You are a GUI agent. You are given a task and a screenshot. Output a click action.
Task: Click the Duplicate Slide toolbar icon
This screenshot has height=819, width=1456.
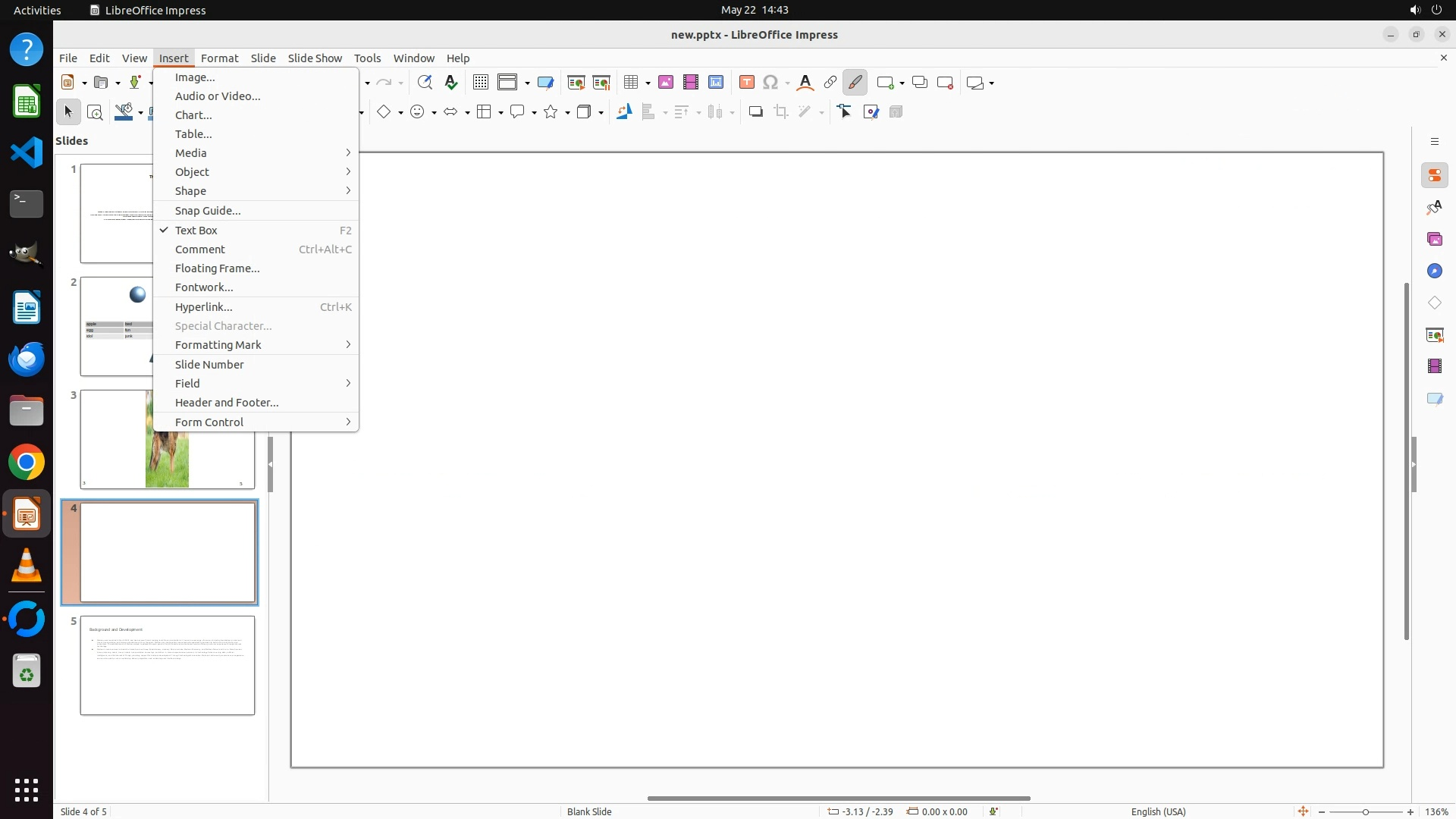click(x=920, y=82)
